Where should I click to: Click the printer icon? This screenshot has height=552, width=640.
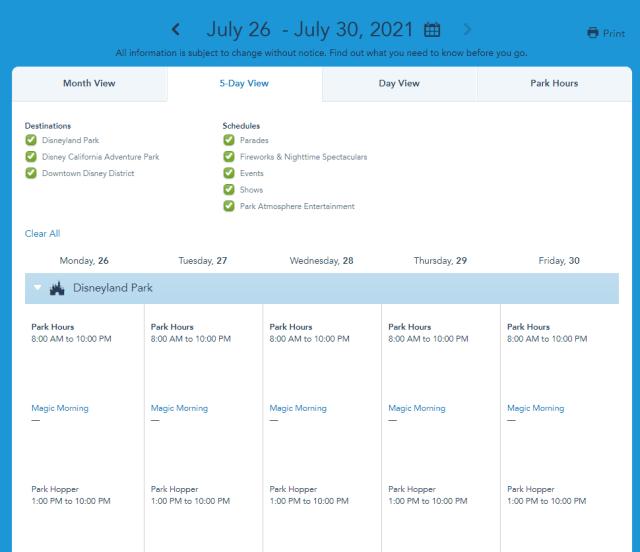[x=593, y=33]
